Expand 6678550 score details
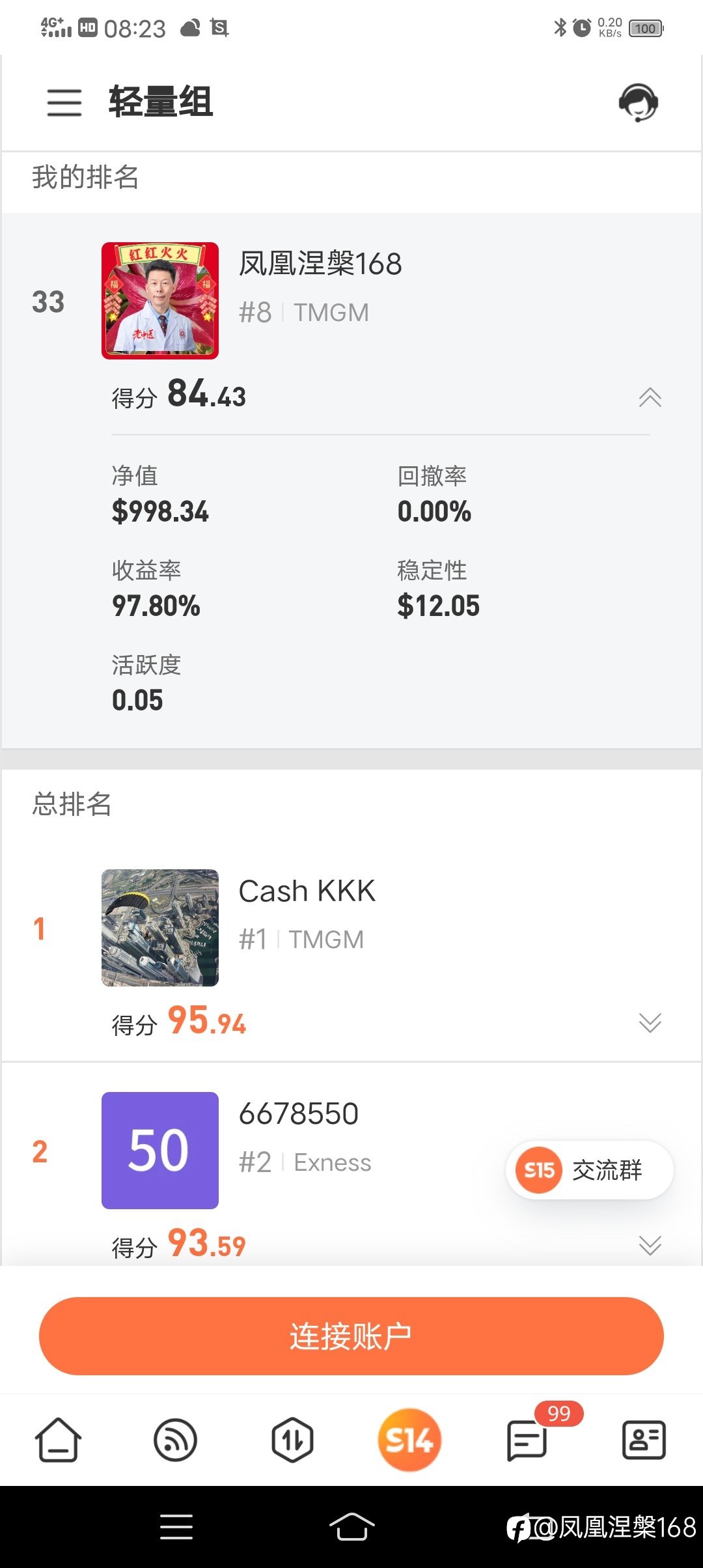 click(650, 1245)
